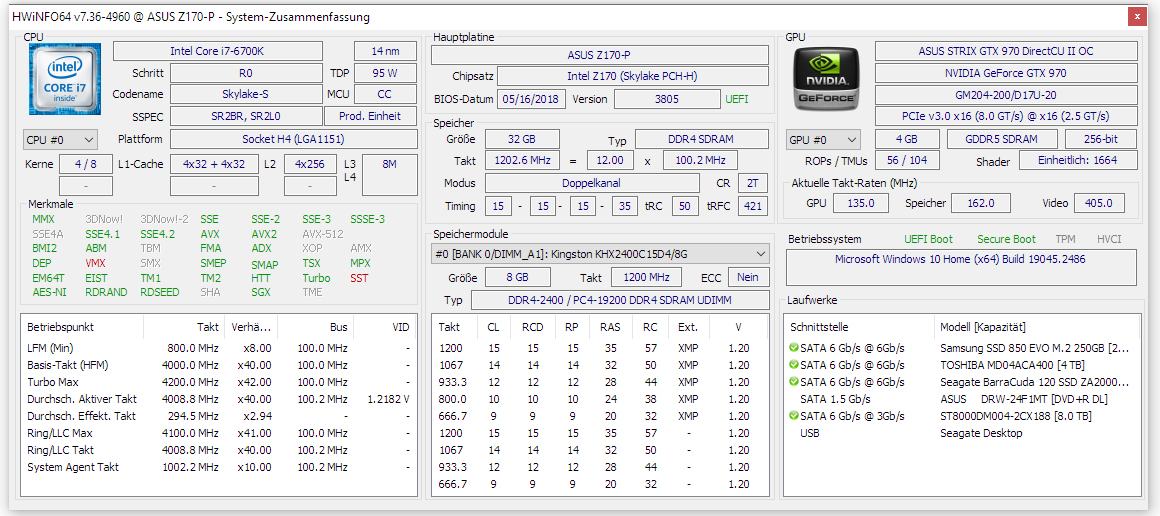The width and height of the screenshot is (1160, 516).
Task: Click the VID column header
Action: tap(386, 326)
